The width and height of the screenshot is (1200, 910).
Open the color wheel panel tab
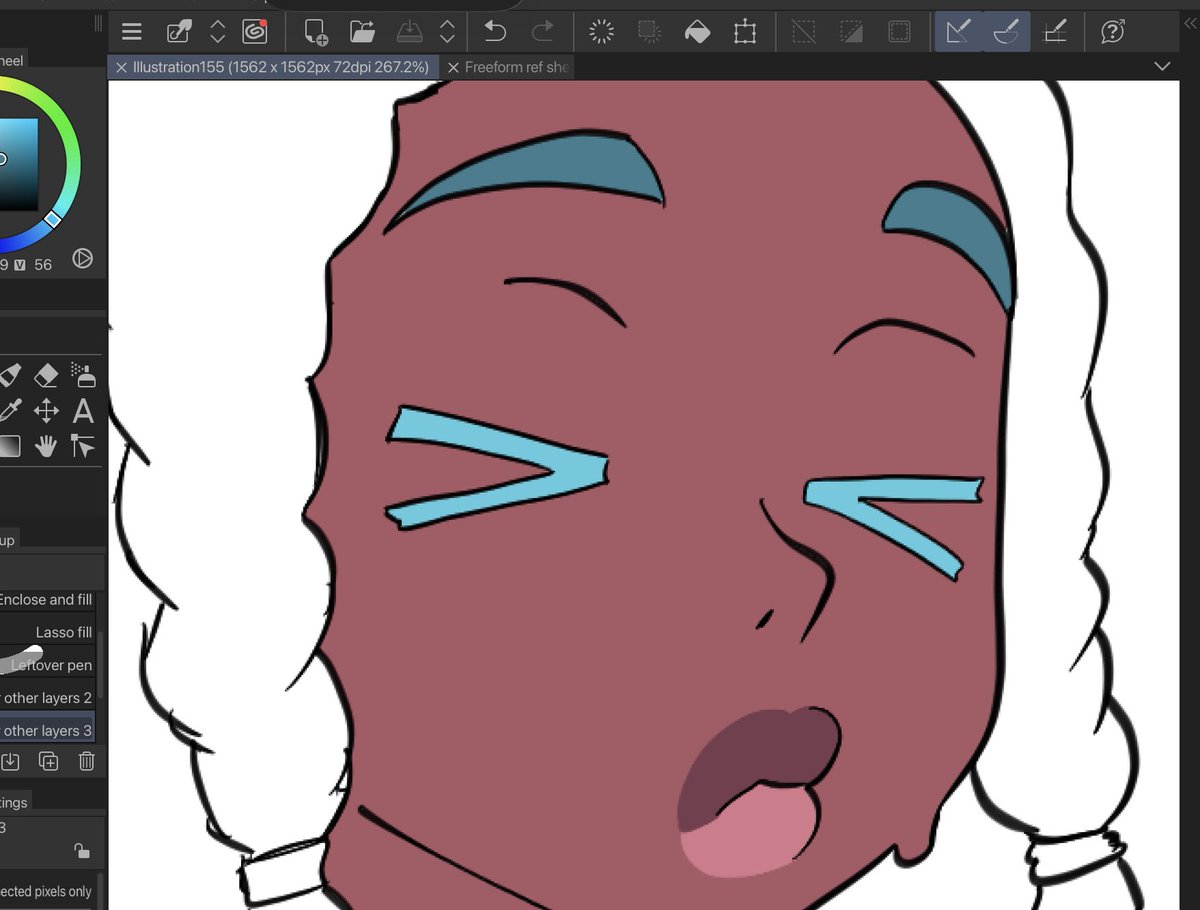pyautogui.click(x=12, y=60)
